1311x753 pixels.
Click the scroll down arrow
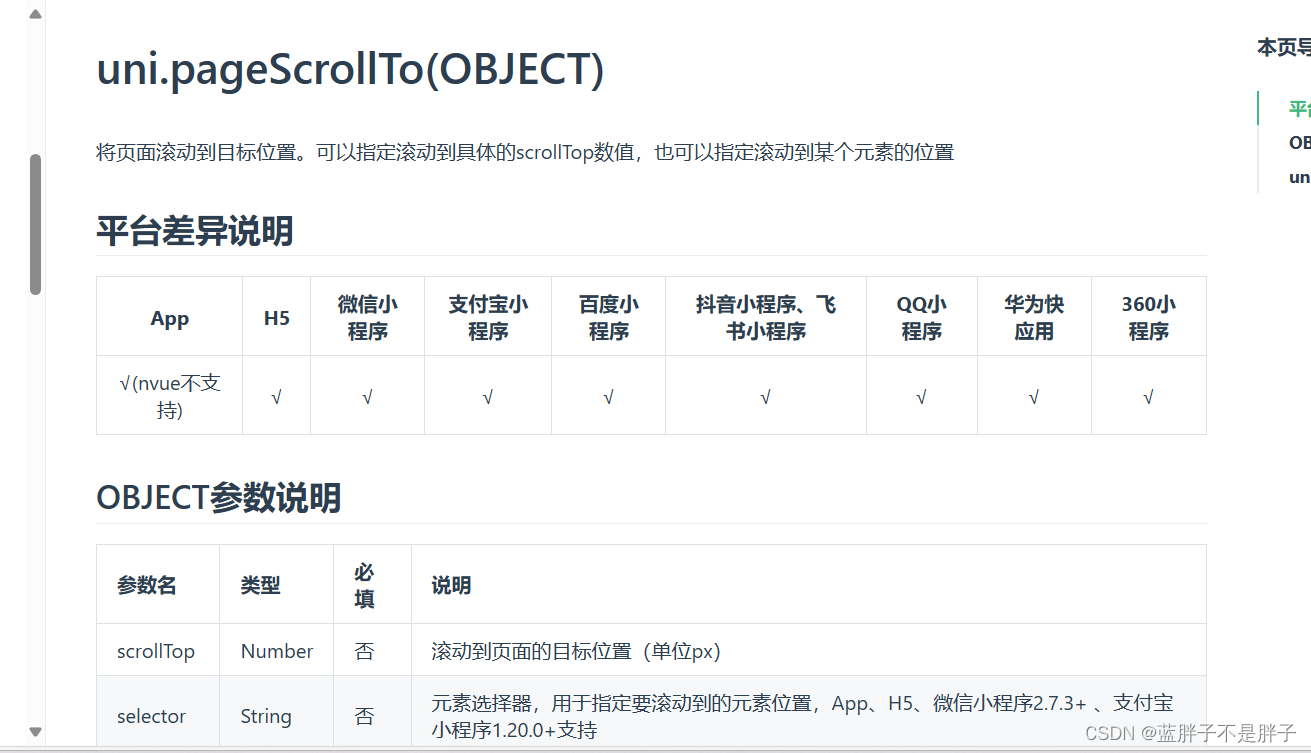[x=36, y=732]
